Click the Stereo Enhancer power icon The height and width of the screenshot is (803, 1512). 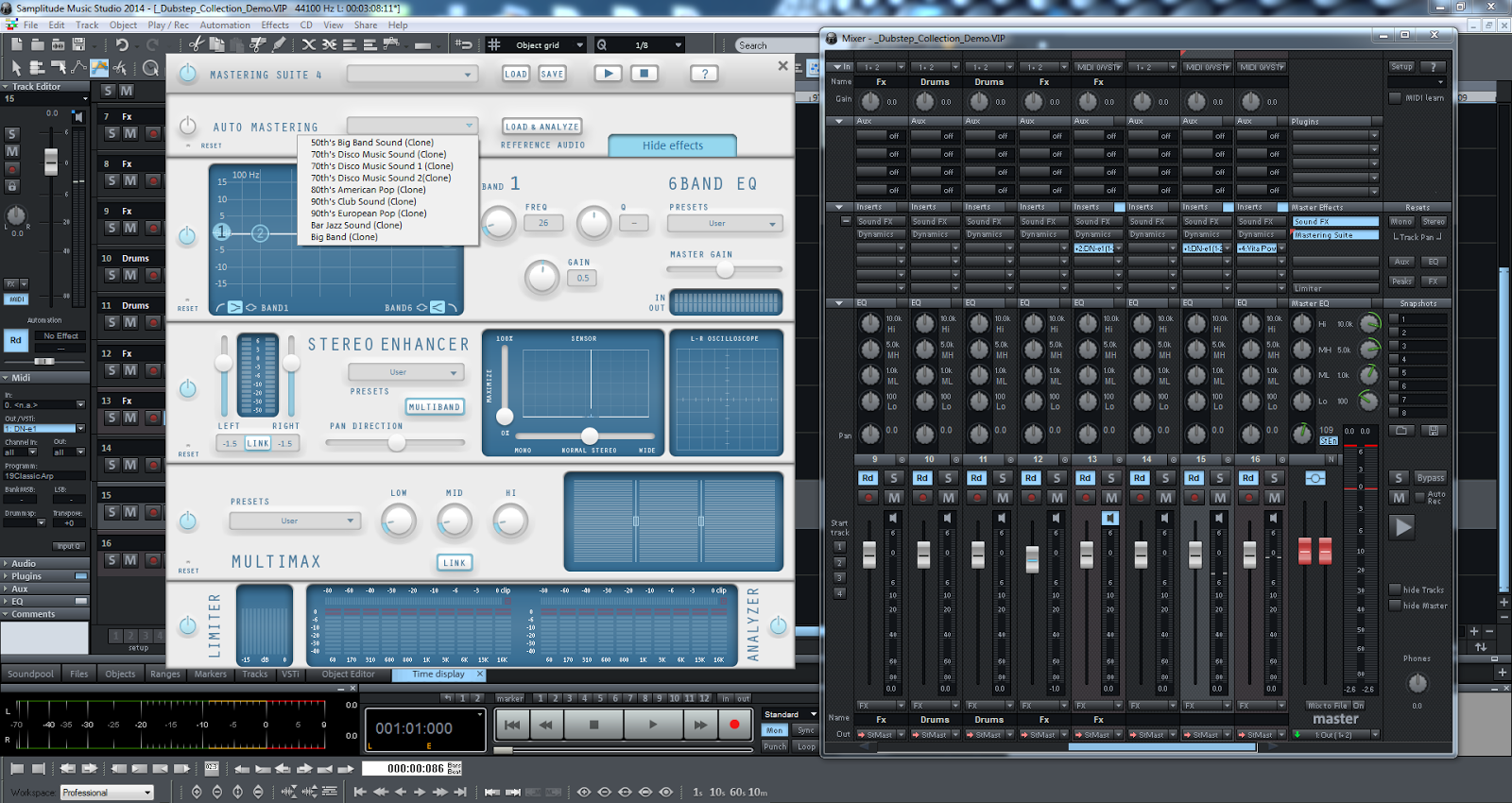pos(188,388)
